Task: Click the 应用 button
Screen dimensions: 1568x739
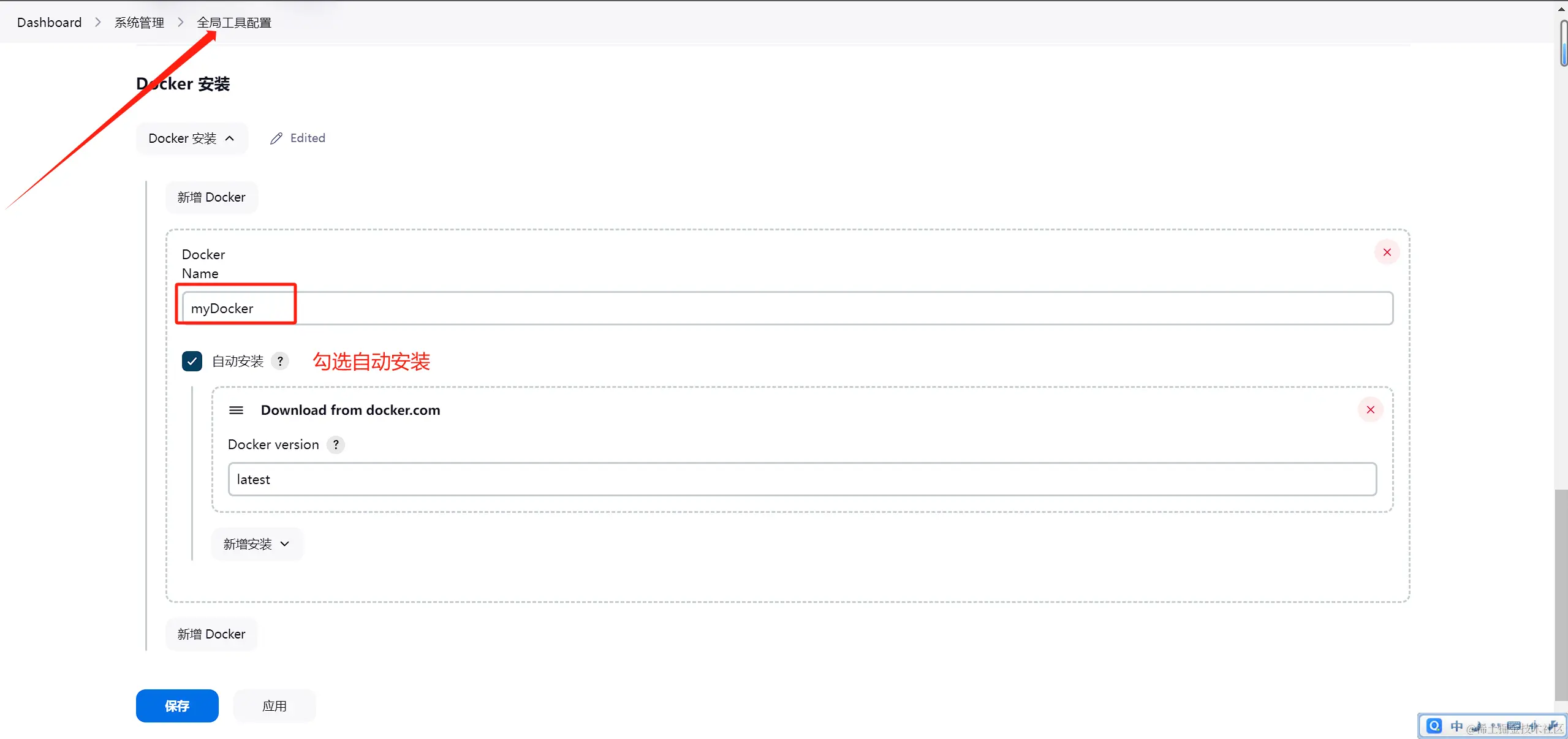Action: pos(274,706)
